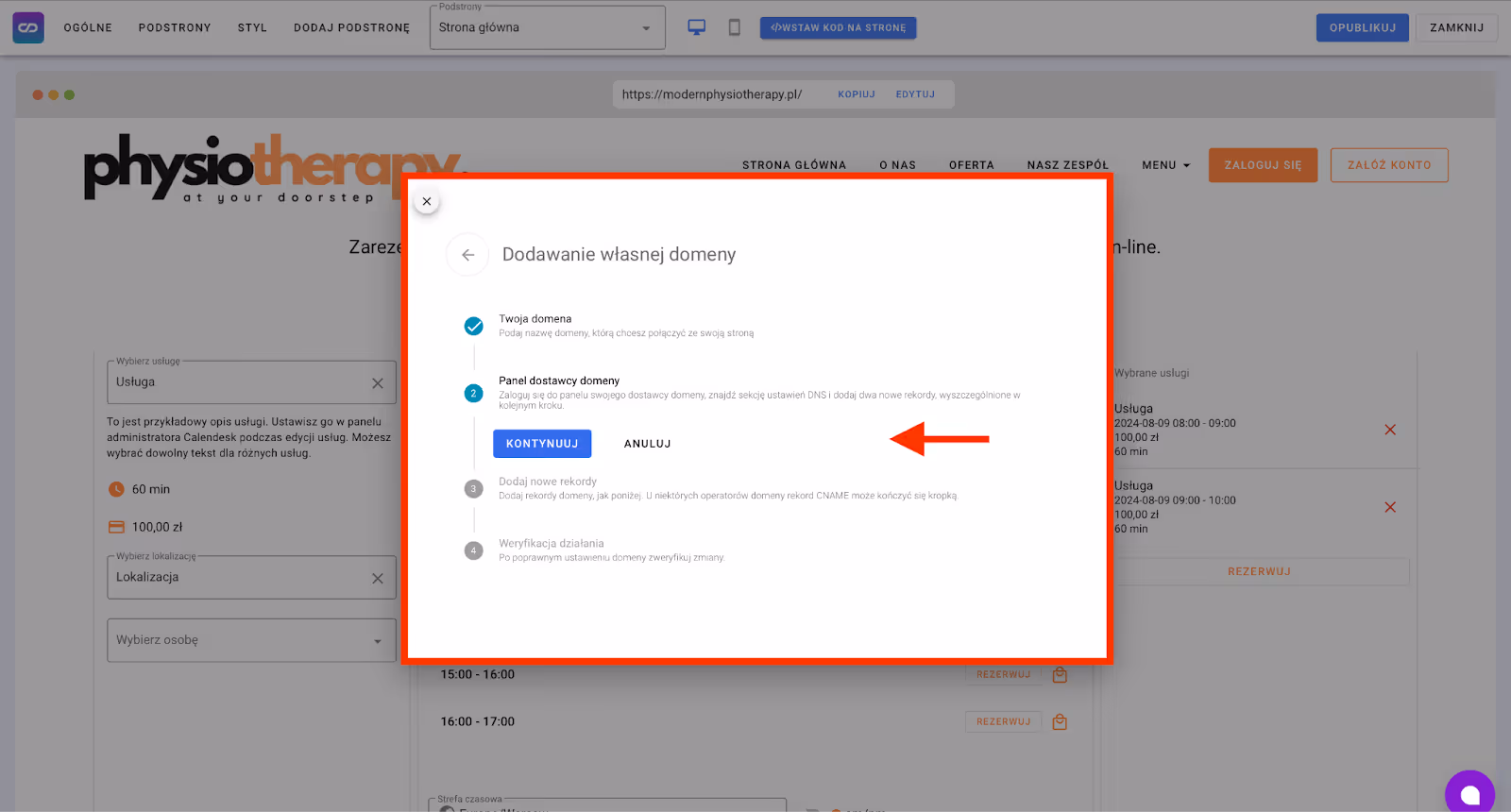
Task: Add 16:00 - 17:00 slot to cart
Action: [x=1060, y=722]
